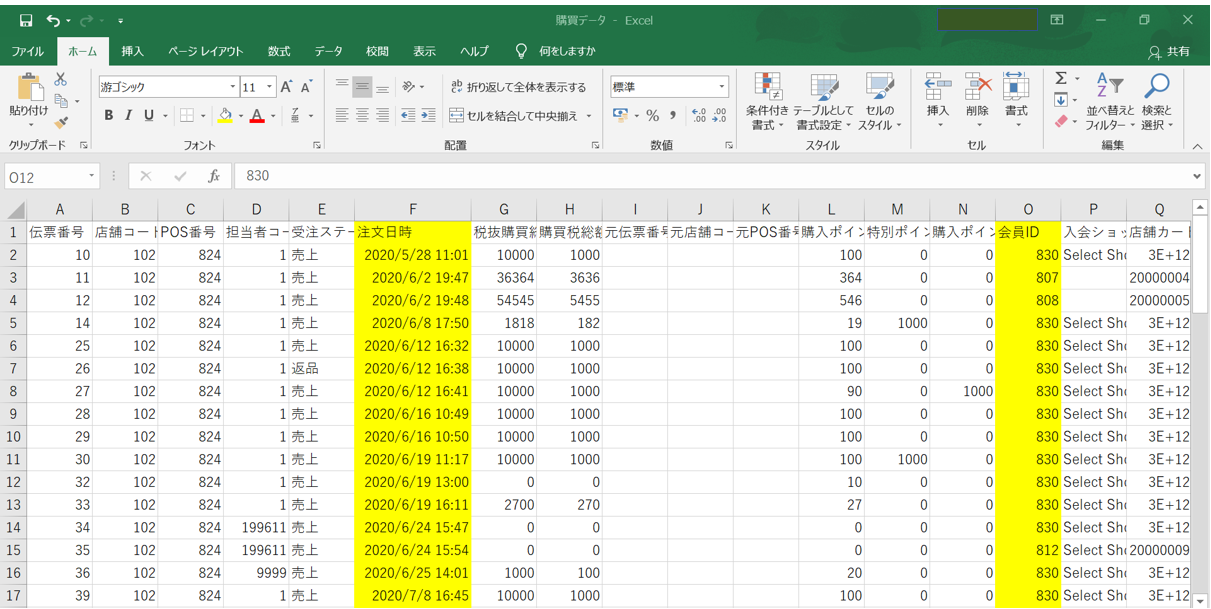
Task: Toggle italic formatting
Action: click(x=129, y=116)
